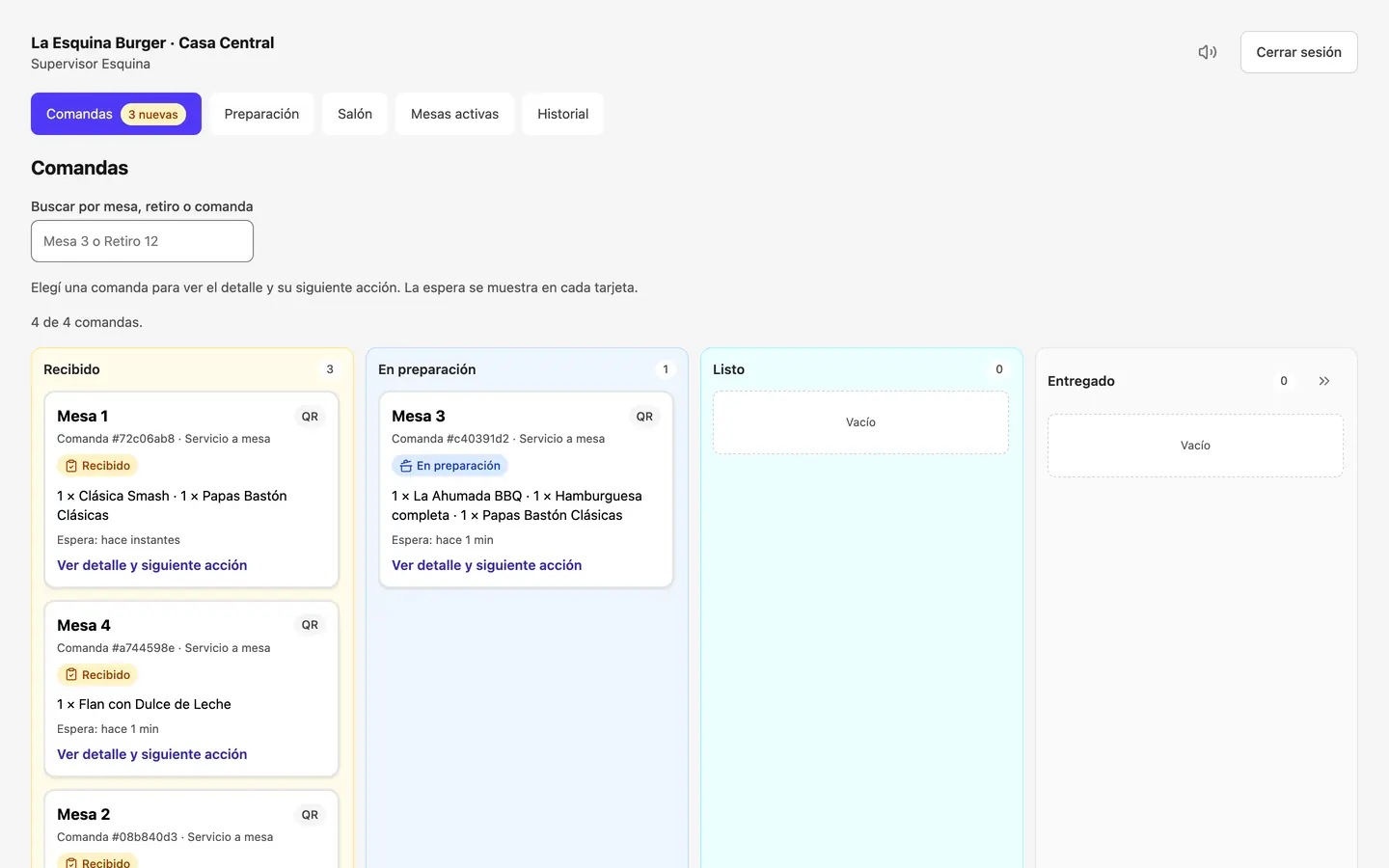Image resolution: width=1389 pixels, height=868 pixels.
Task: Select the Mesa 4 card title
Action: coord(84,625)
